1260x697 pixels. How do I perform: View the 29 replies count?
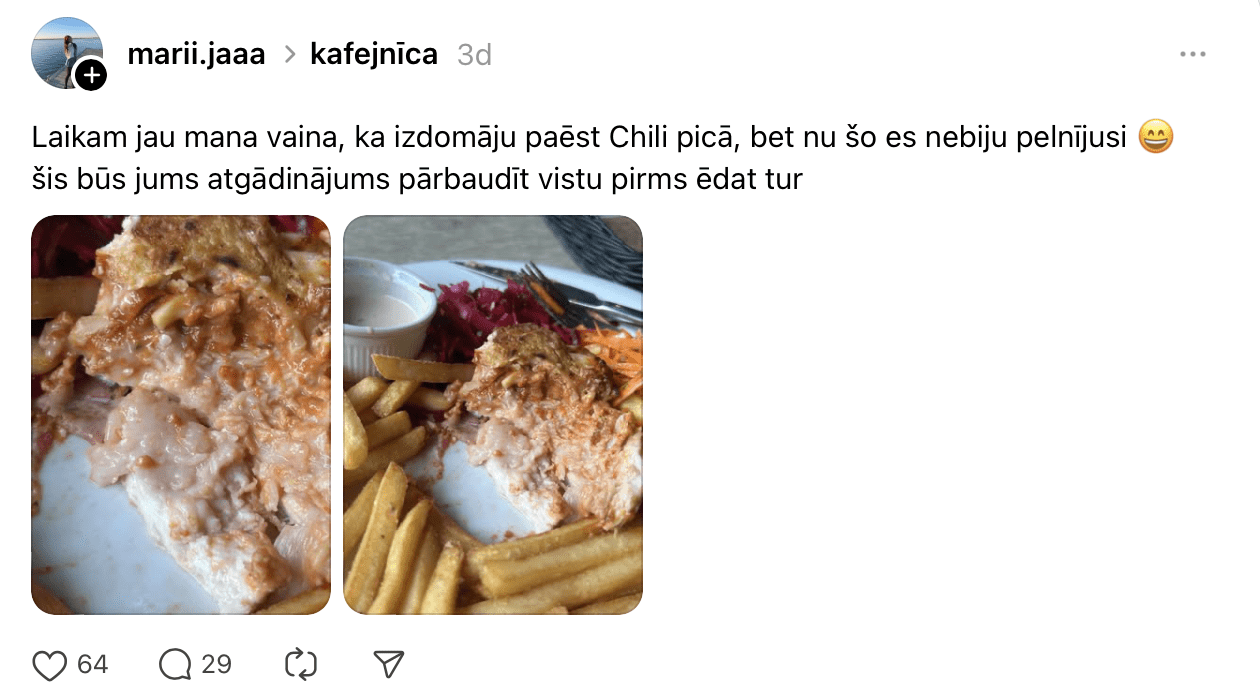216,665
